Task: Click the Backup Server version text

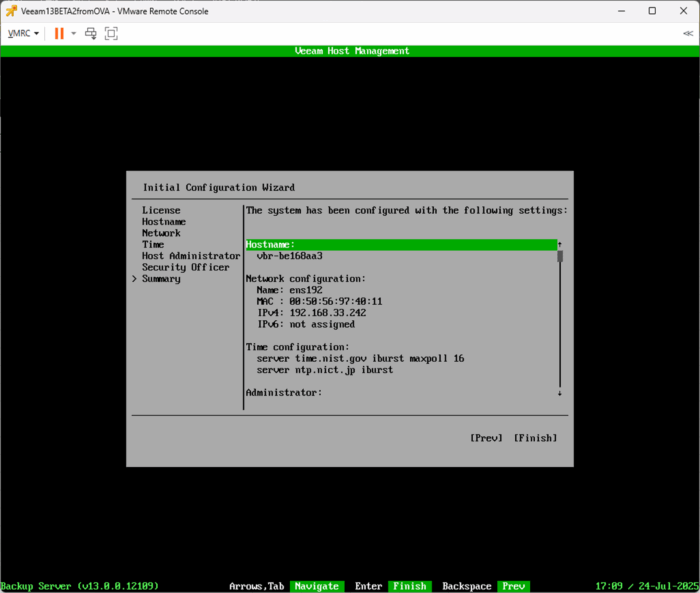Action: [79, 586]
